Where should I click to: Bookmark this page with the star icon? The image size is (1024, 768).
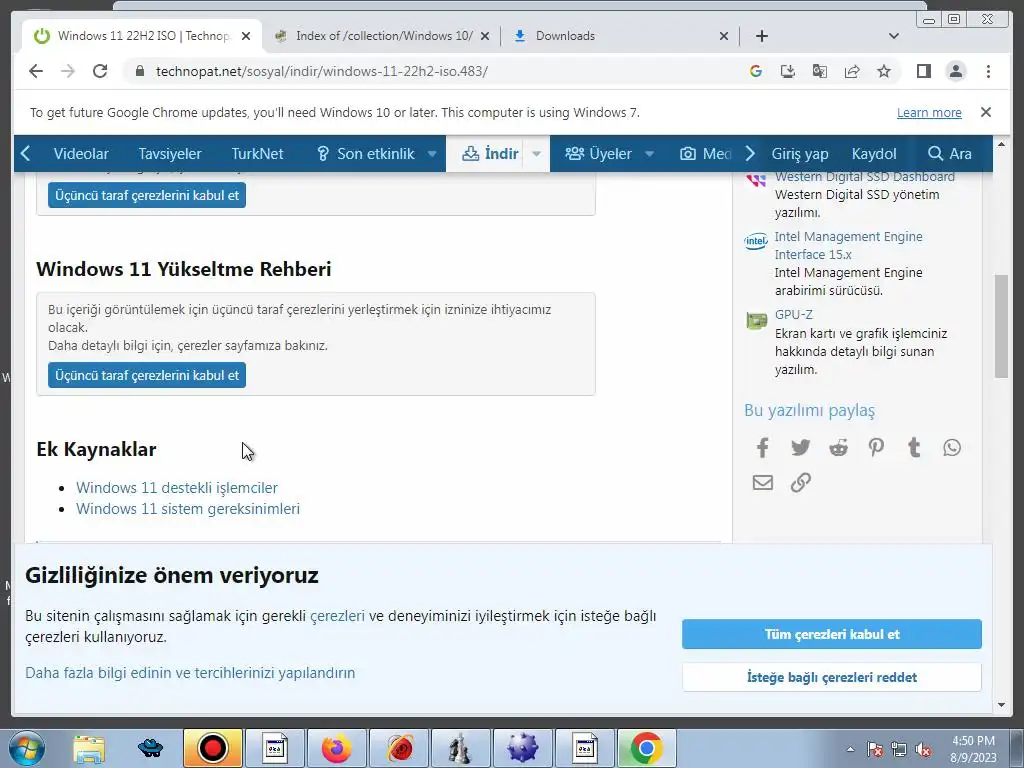click(x=884, y=71)
